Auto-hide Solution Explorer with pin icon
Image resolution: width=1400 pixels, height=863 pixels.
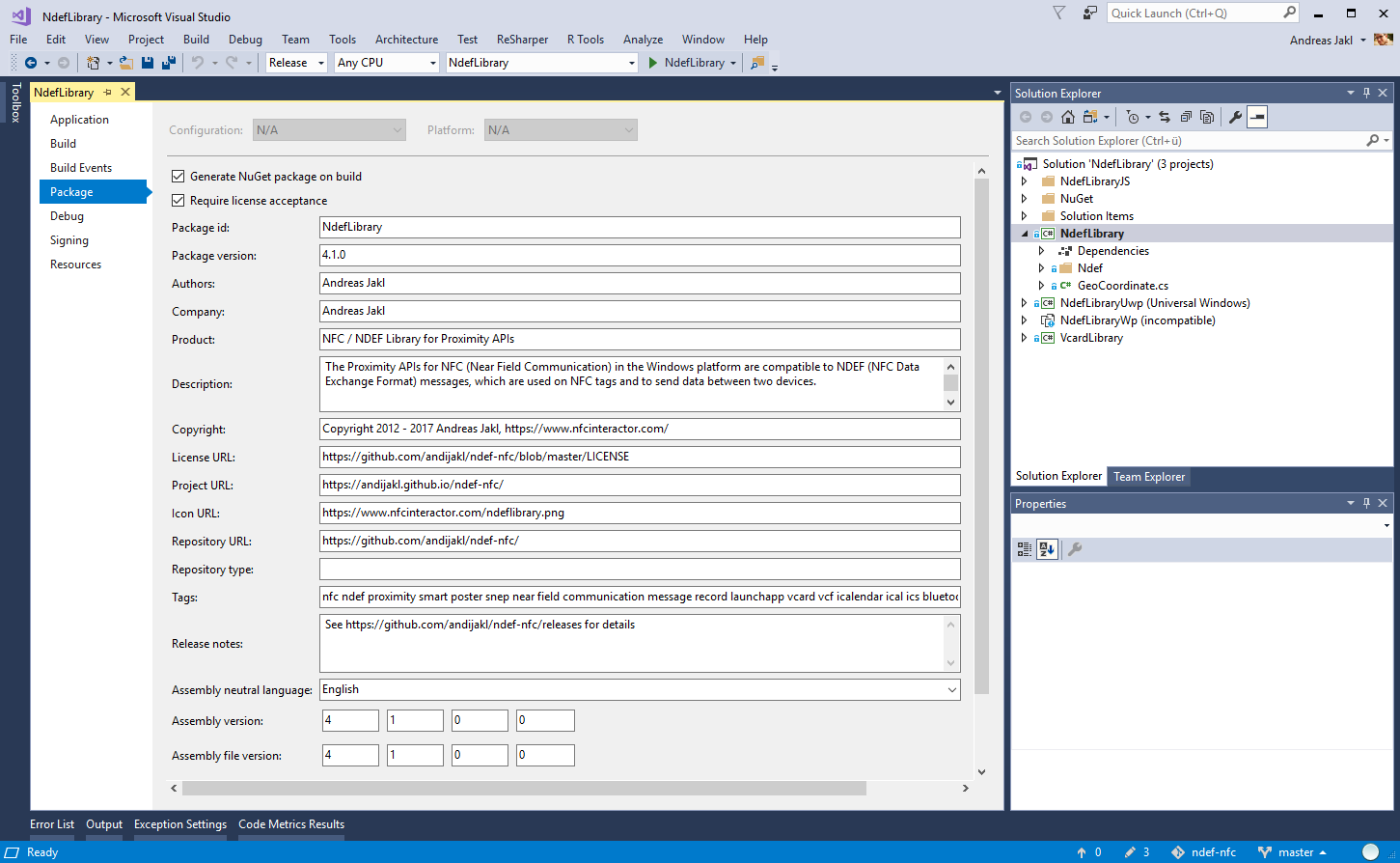point(1366,94)
